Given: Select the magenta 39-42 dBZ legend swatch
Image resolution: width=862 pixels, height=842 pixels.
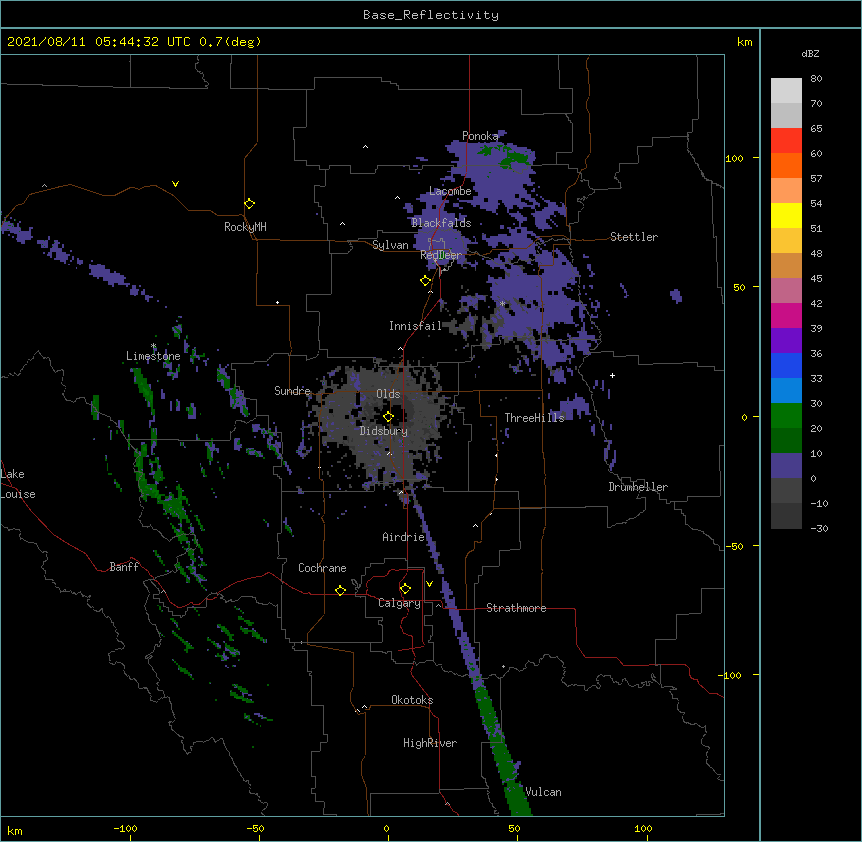Looking at the screenshot, I should point(786,315).
